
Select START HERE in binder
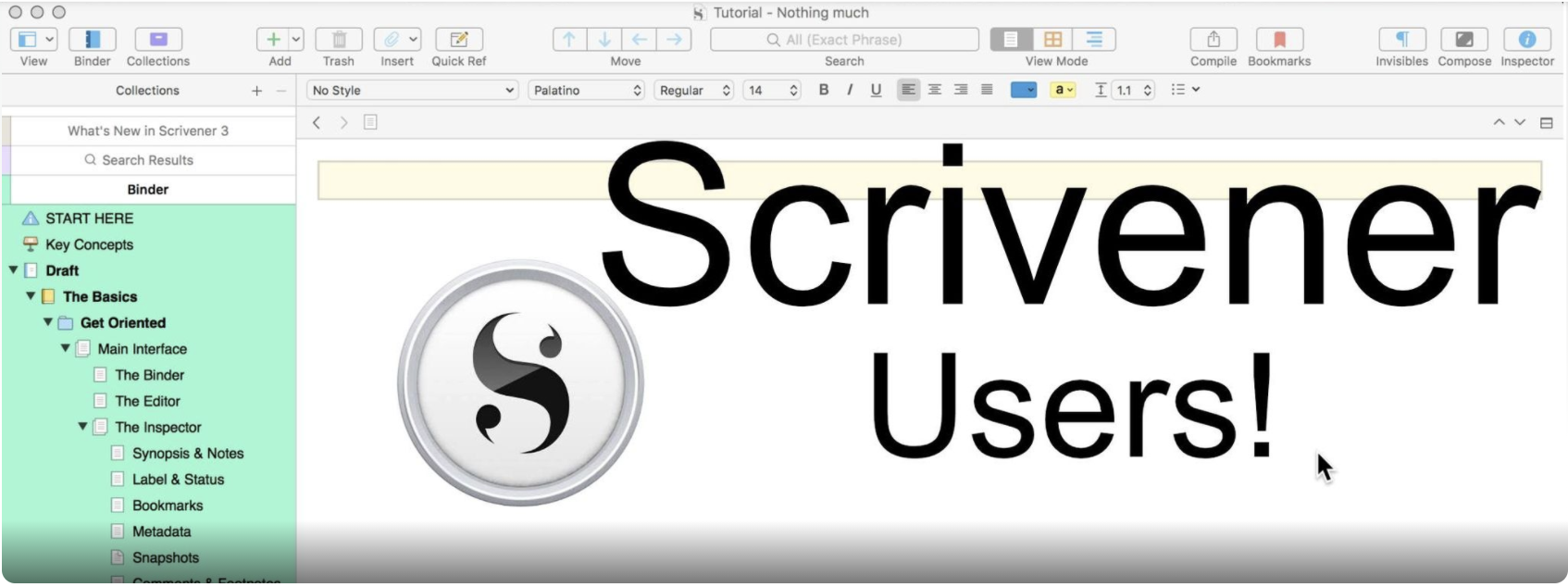pyautogui.click(x=90, y=219)
